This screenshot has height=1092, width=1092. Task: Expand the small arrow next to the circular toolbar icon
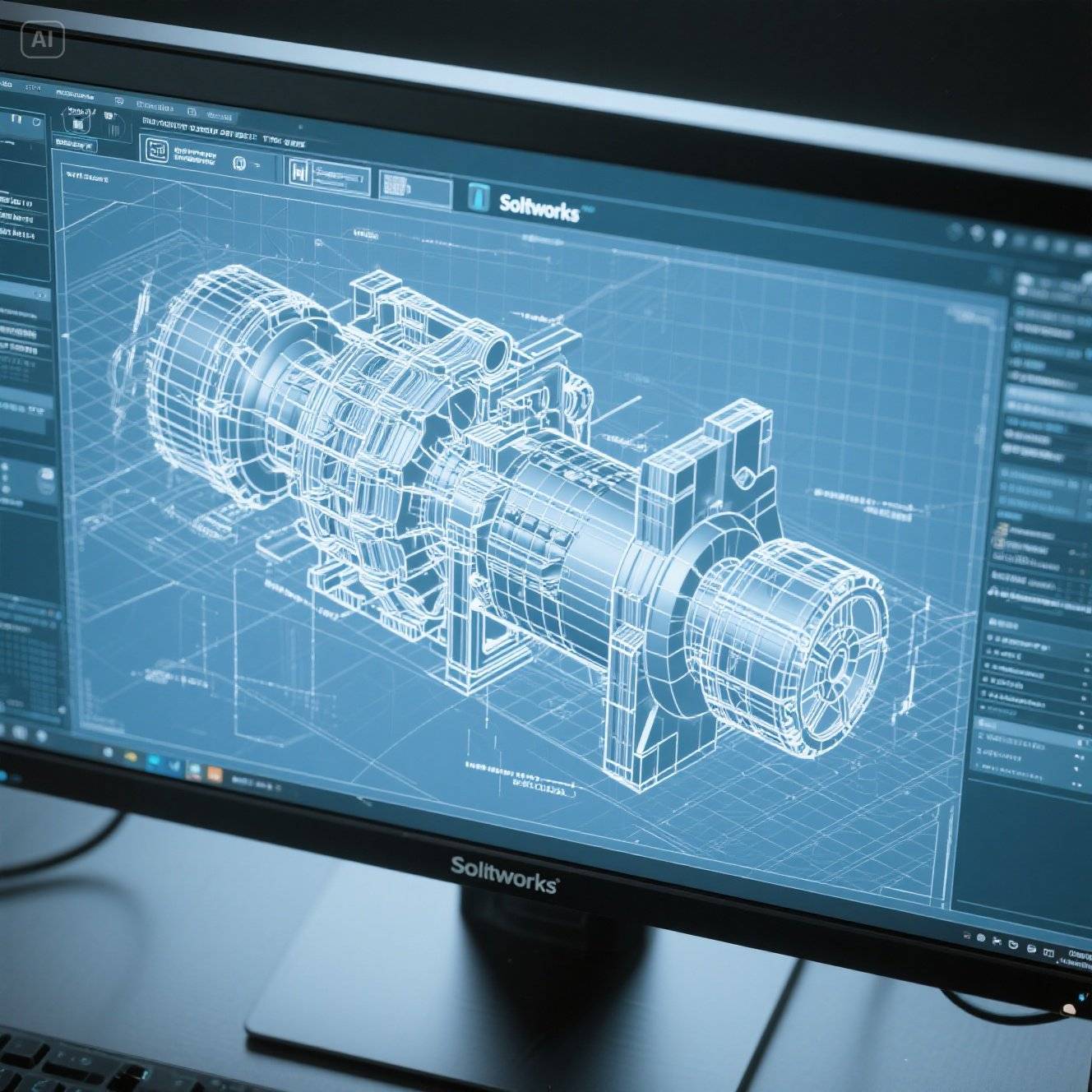(256, 165)
